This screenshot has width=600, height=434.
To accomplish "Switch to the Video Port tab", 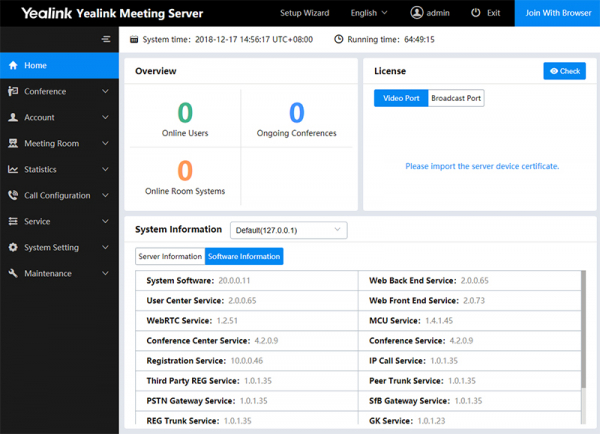I will (400, 98).
